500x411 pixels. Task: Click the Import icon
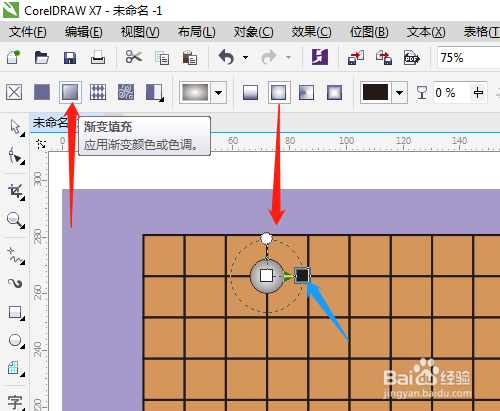356,57
